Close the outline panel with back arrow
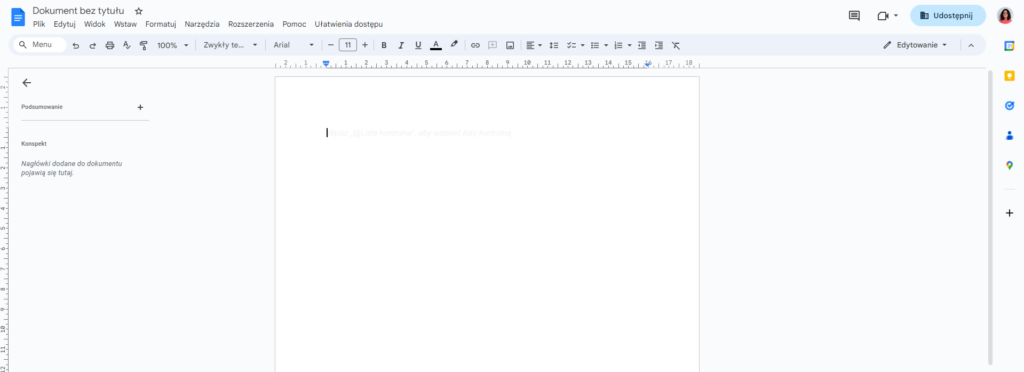This screenshot has width=1024, height=372. point(26,83)
